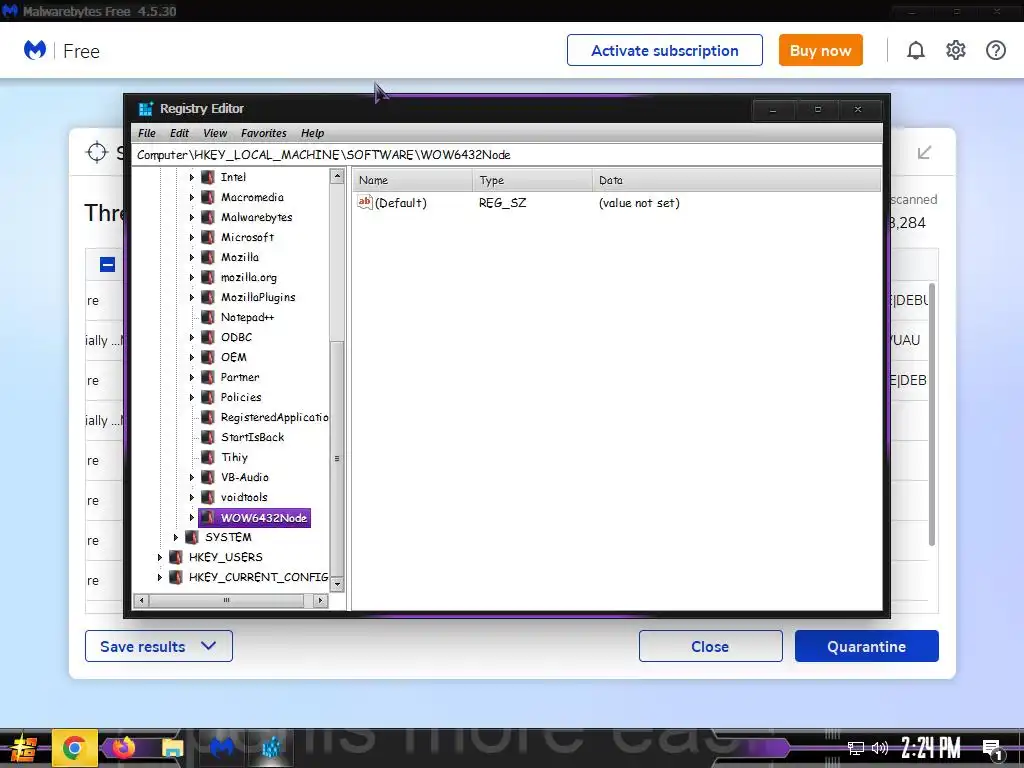Select the Notepad++ key folder icon
This screenshot has width=1024, height=768.
point(208,317)
